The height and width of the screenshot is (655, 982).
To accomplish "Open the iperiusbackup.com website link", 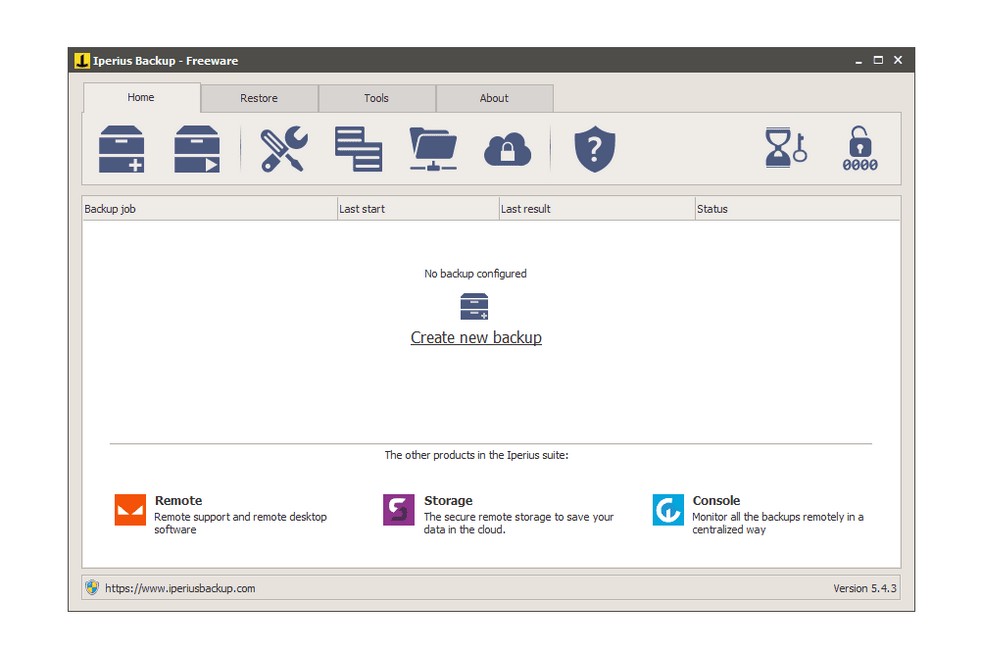I will [180, 588].
